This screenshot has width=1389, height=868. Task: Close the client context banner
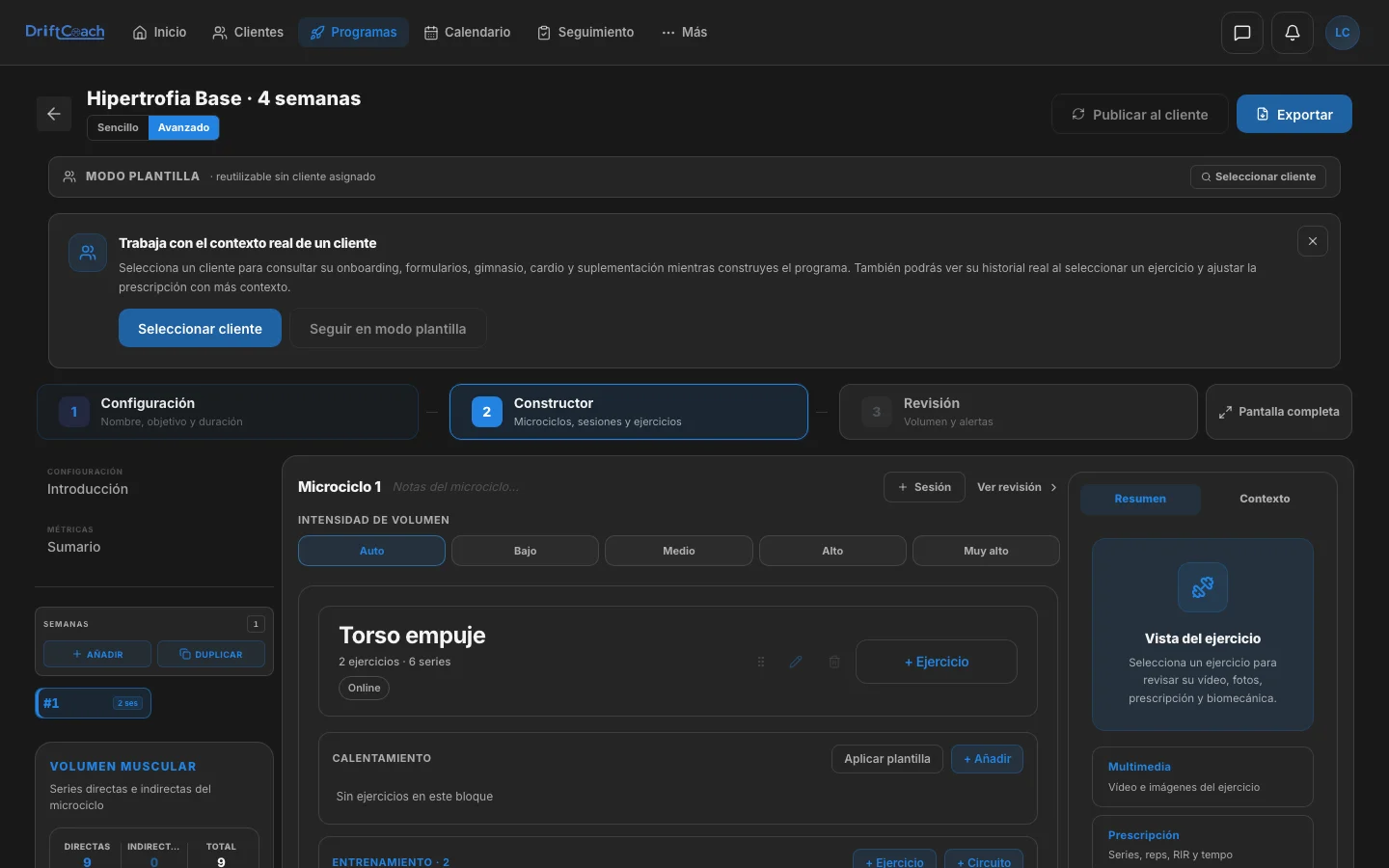[x=1313, y=241]
